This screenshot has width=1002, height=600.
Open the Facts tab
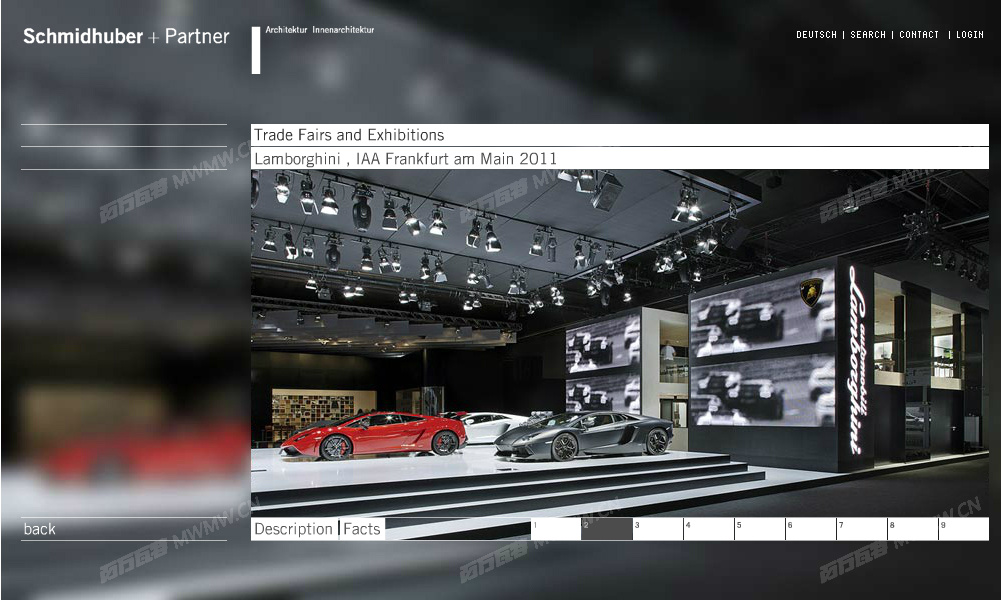pos(362,529)
